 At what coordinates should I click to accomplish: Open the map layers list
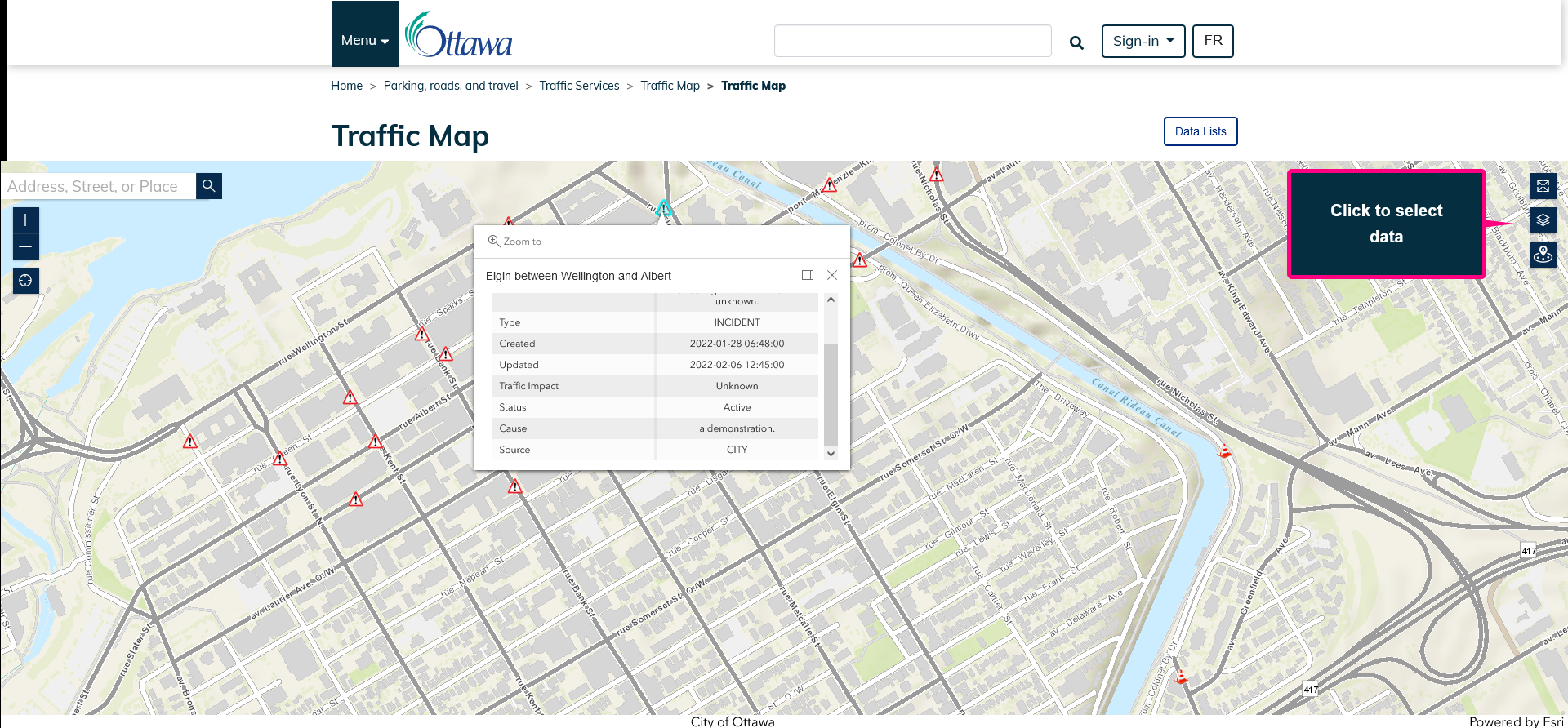coord(1543,220)
